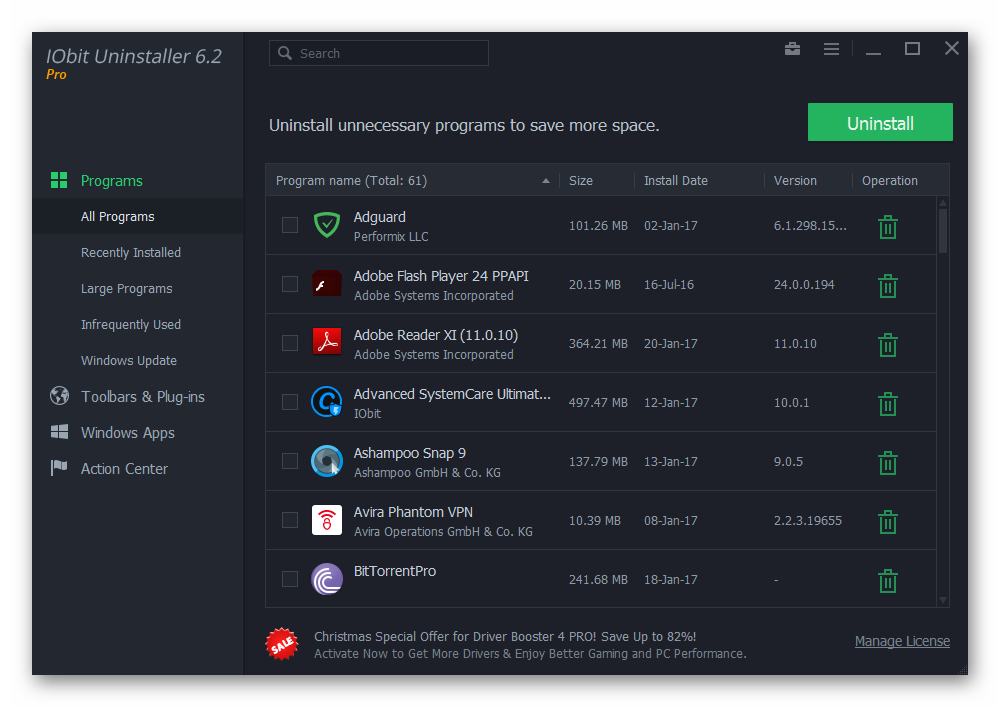Tick the Adobe Flash Player 24 PPAPI checkbox
The image size is (1000, 707).
click(x=290, y=284)
